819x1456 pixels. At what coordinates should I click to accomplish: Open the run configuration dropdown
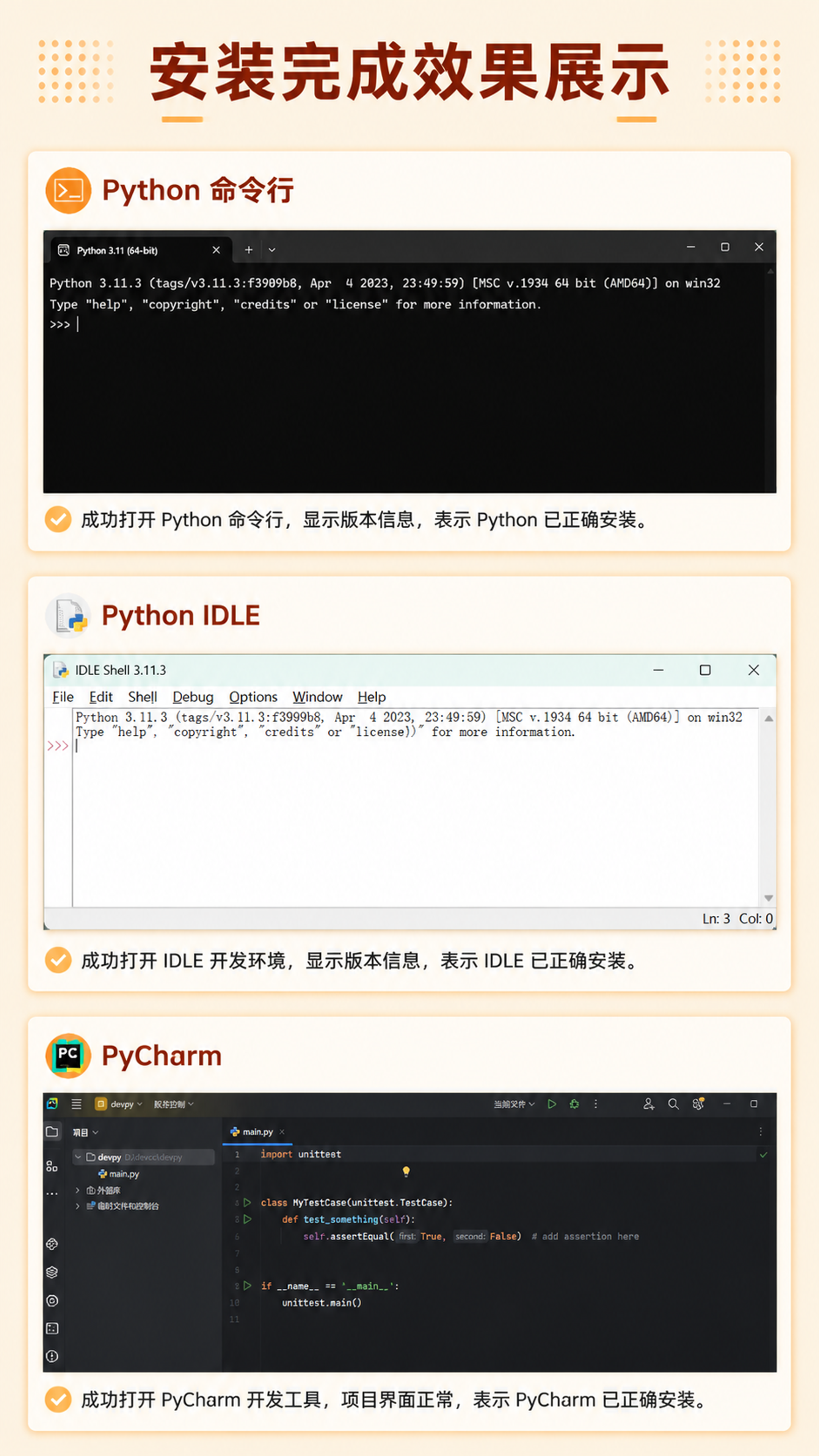tap(514, 1105)
